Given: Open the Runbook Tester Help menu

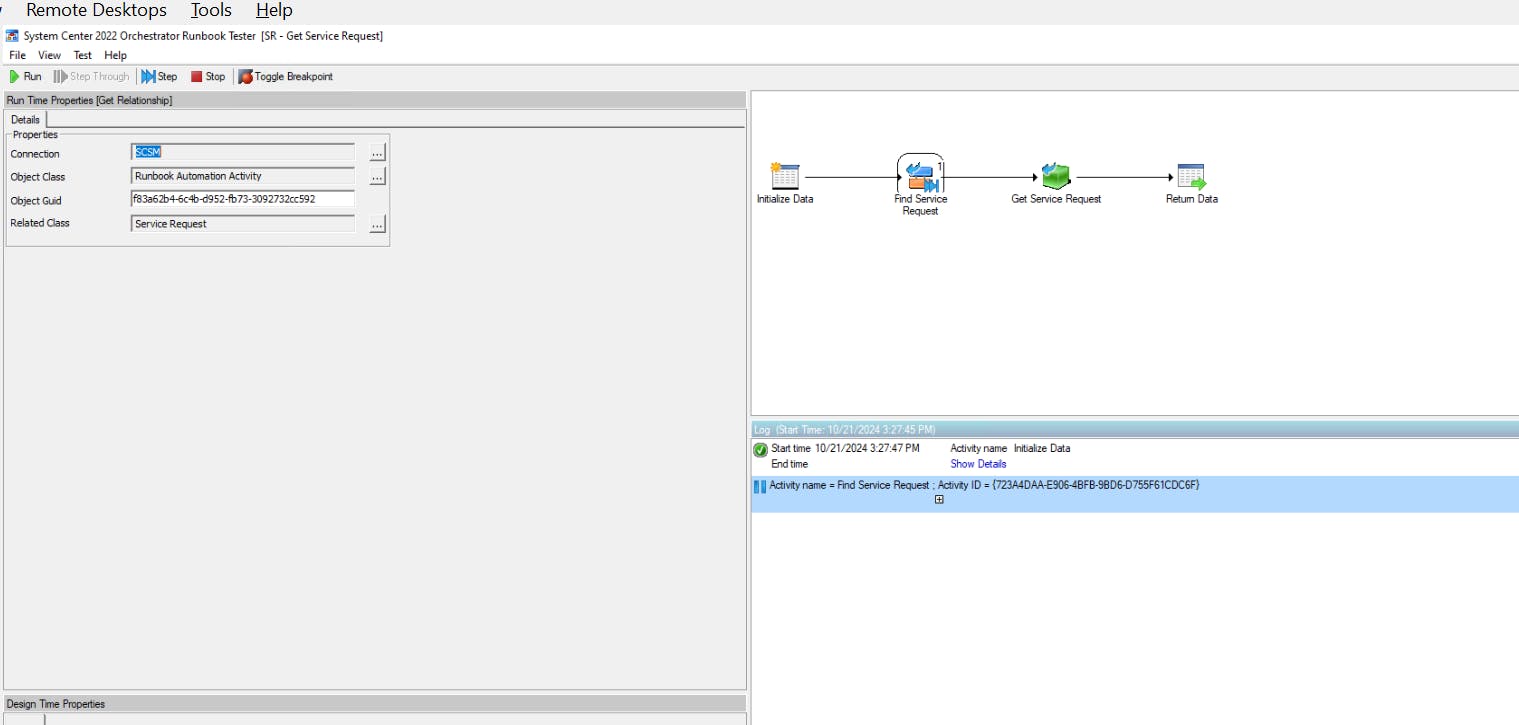Looking at the screenshot, I should click(x=116, y=56).
